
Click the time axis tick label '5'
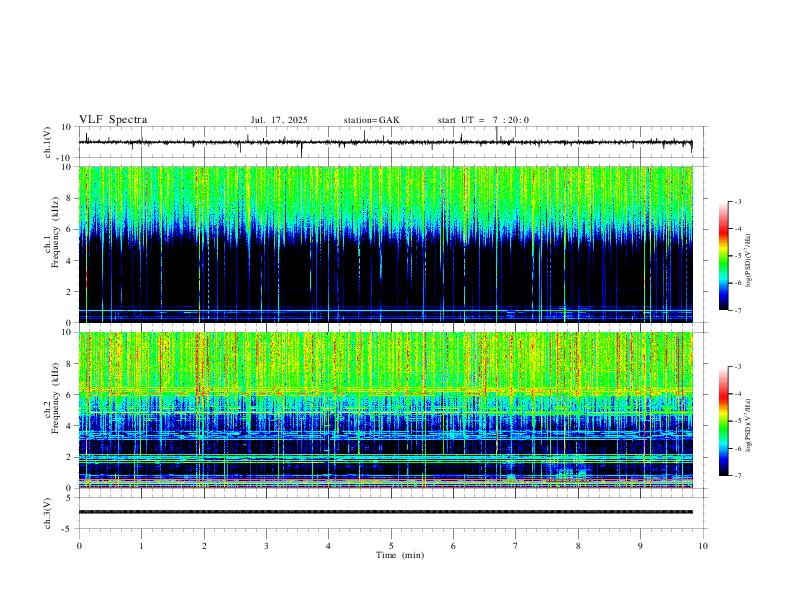391,546
